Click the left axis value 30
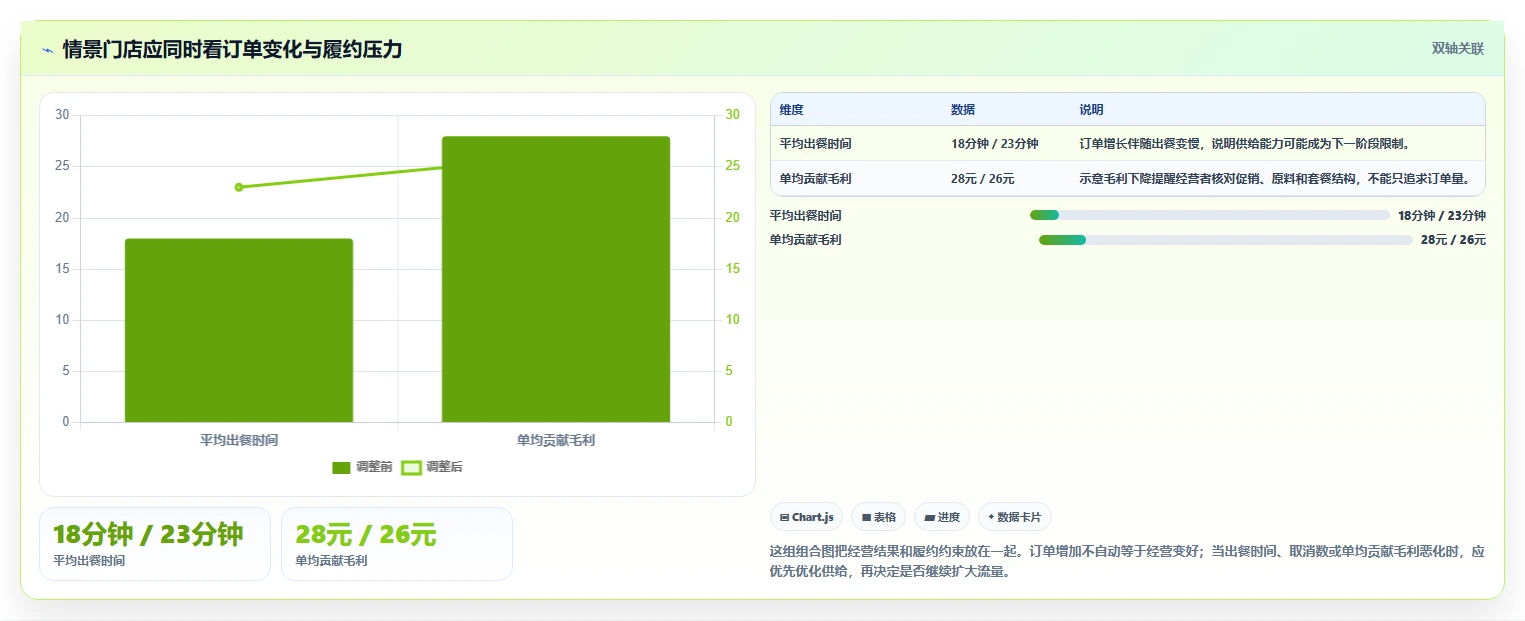Screen dimensions: 1525x621 click(x=62, y=115)
